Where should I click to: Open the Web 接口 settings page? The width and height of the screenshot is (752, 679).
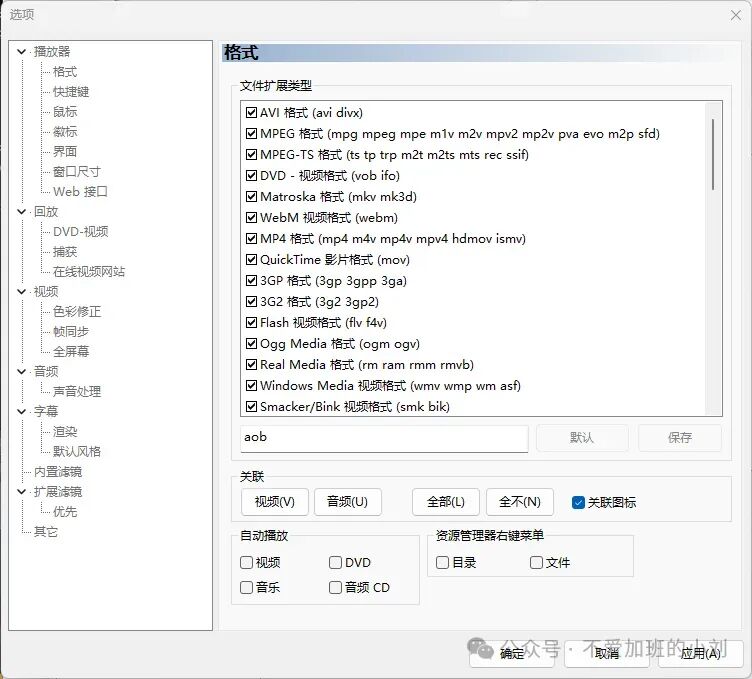(80, 192)
